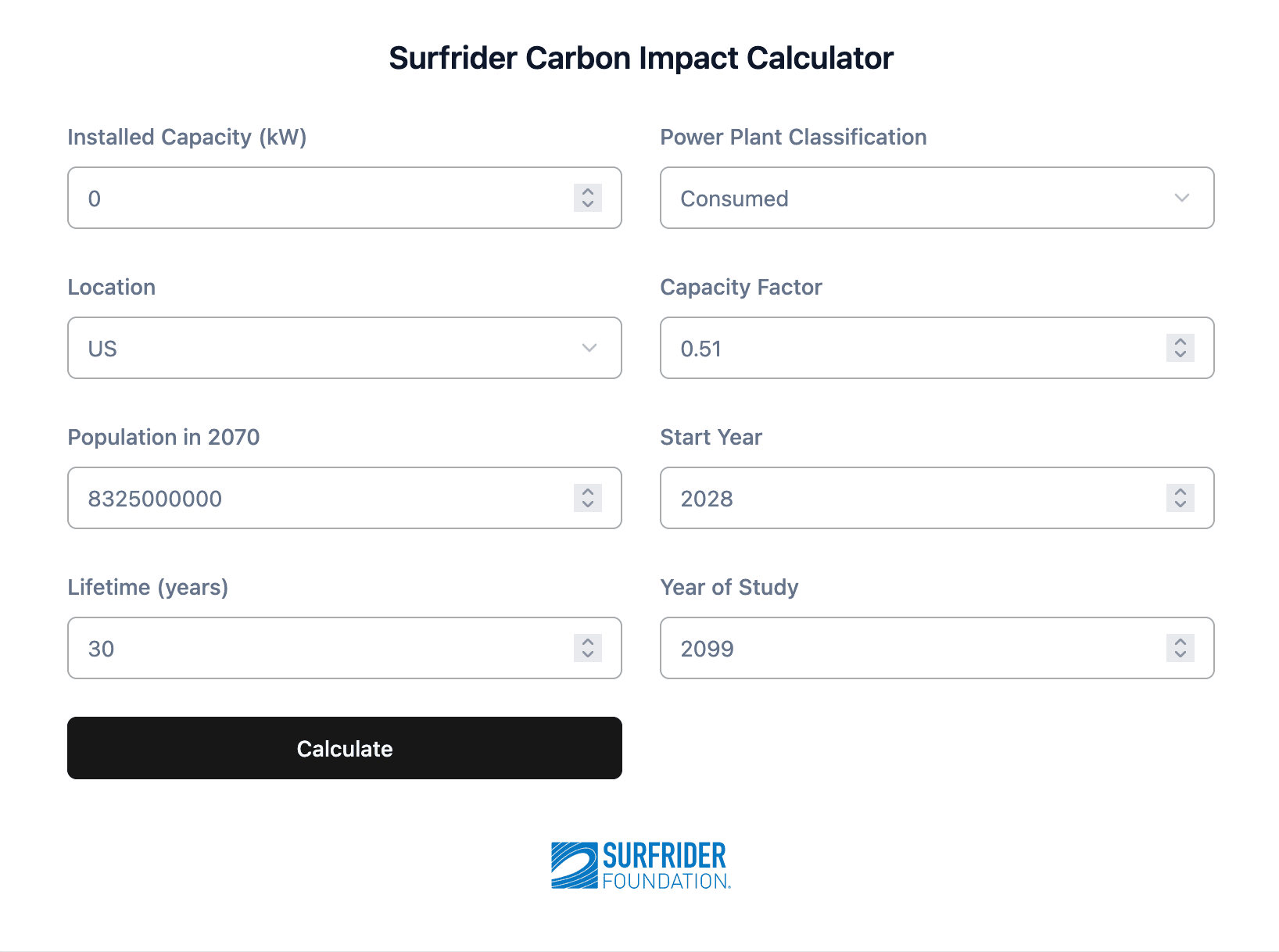Click inside the Capacity Factor field
This screenshot has height=952, width=1279.
point(899,348)
